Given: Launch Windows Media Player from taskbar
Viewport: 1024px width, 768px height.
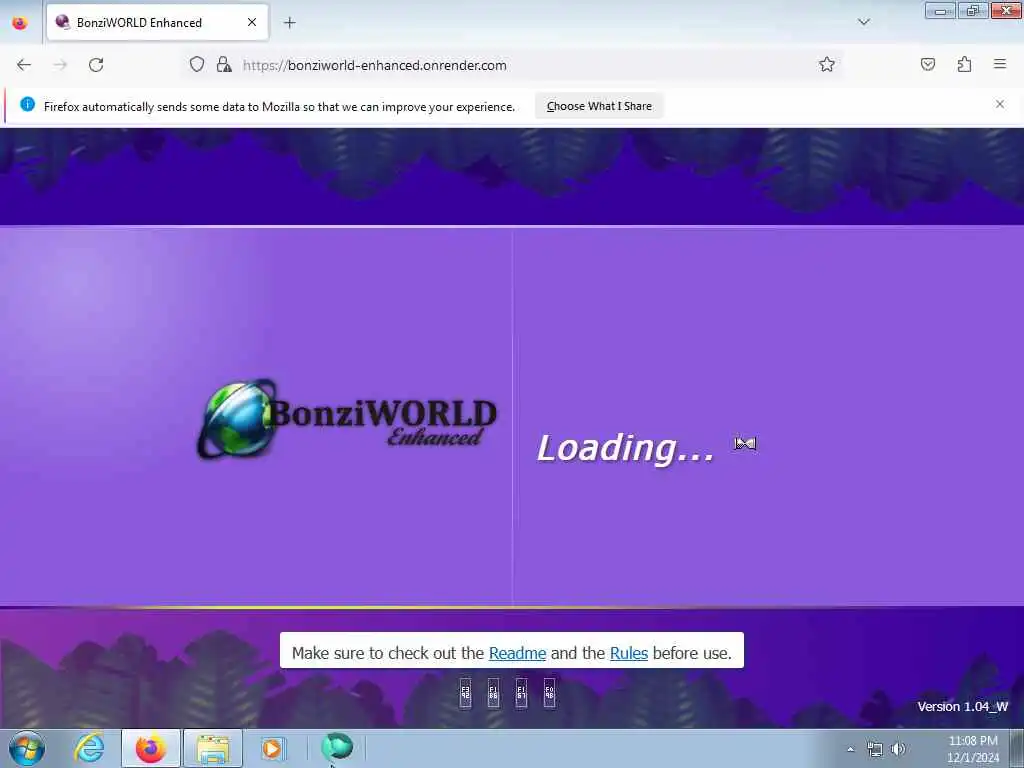Looking at the screenshot, I should point(272,748).
